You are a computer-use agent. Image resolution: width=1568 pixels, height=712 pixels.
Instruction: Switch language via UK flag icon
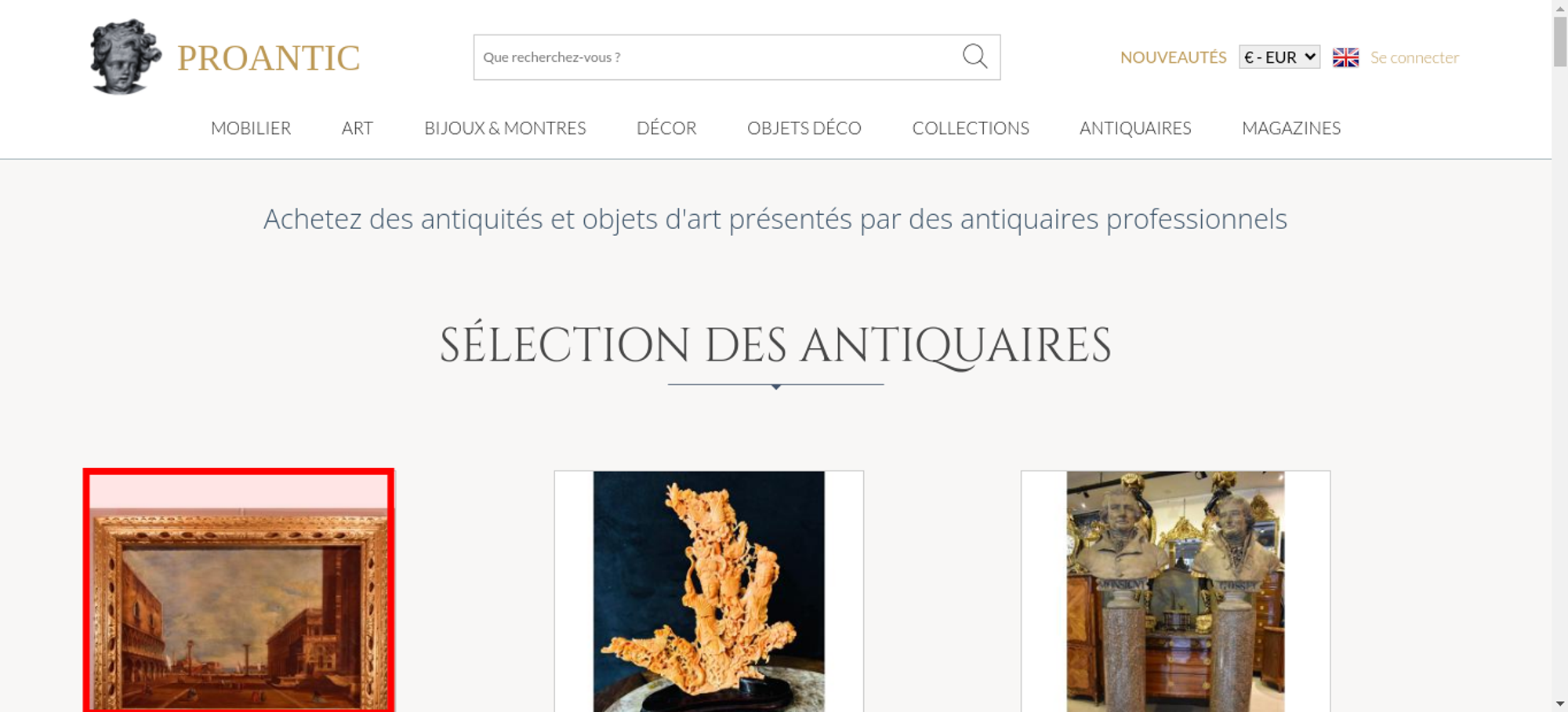coord(1345,57)
